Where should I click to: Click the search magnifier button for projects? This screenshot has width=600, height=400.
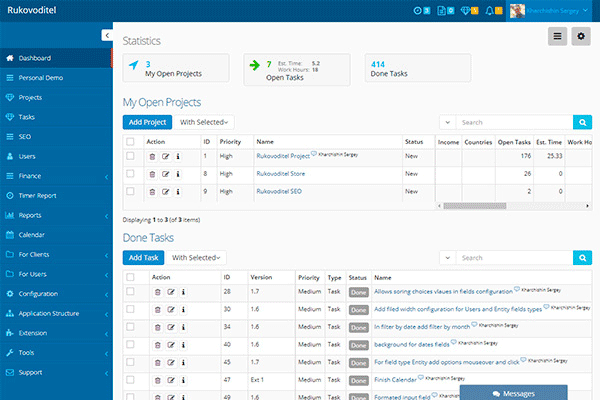tap(582, 122)
